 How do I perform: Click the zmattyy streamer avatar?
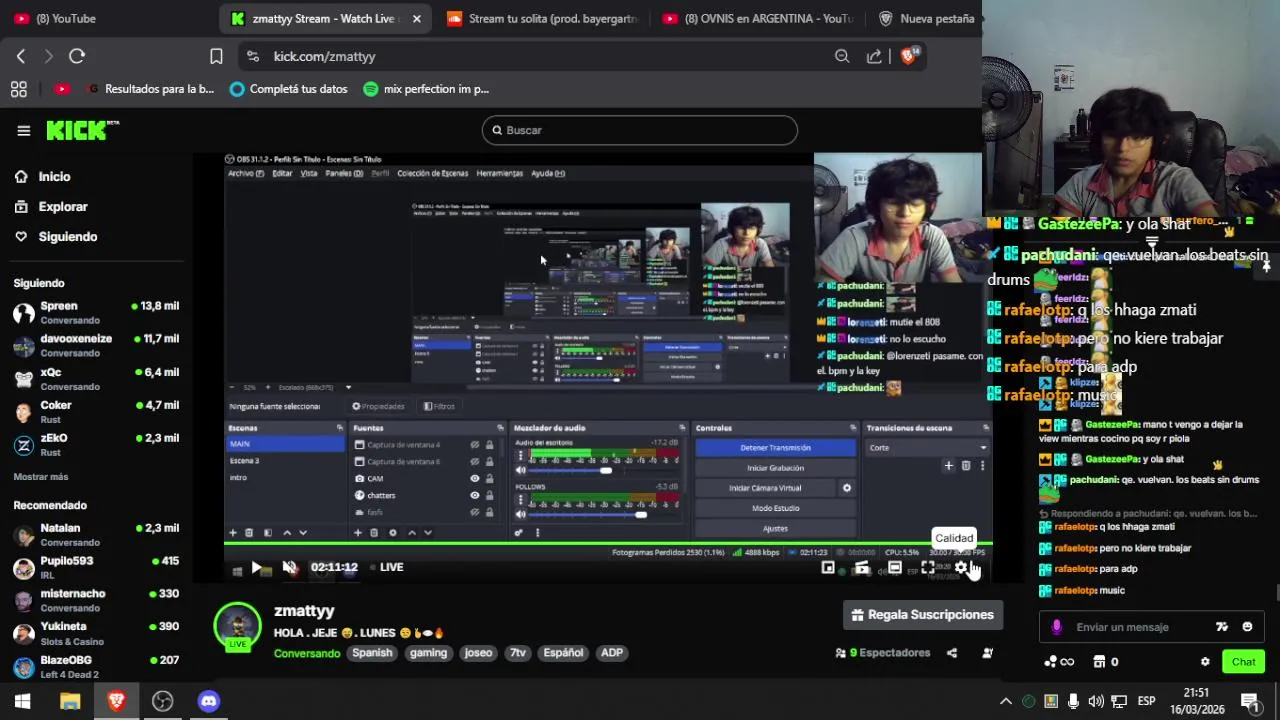(238, 626)
